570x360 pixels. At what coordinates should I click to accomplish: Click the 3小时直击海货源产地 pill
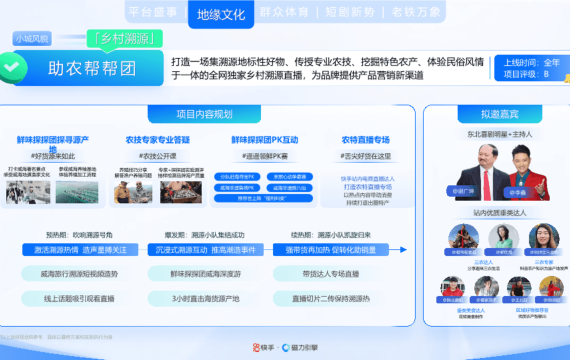point(206,299)
